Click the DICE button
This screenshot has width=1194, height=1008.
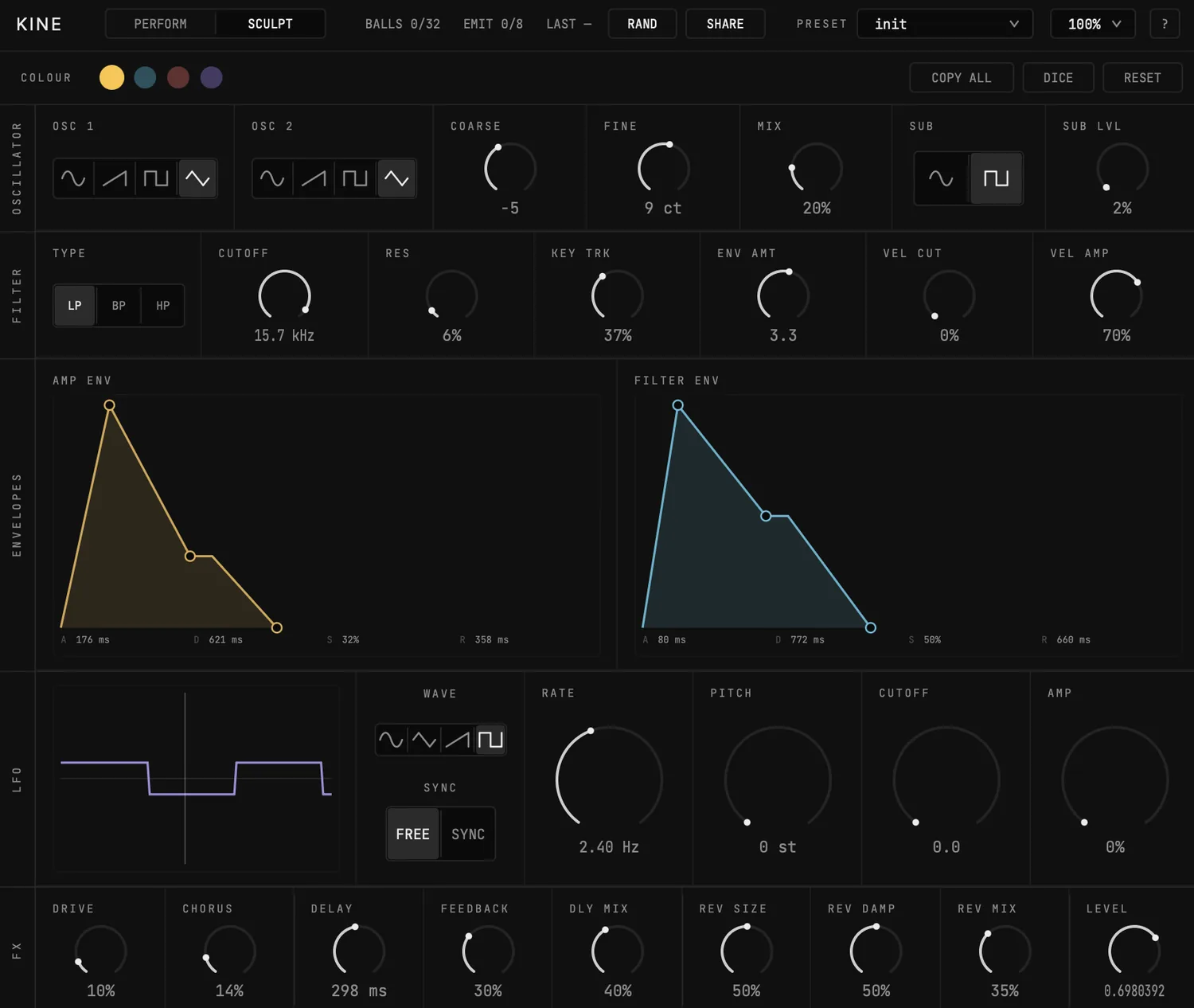pyautogui.click(x=1058, y=78)
